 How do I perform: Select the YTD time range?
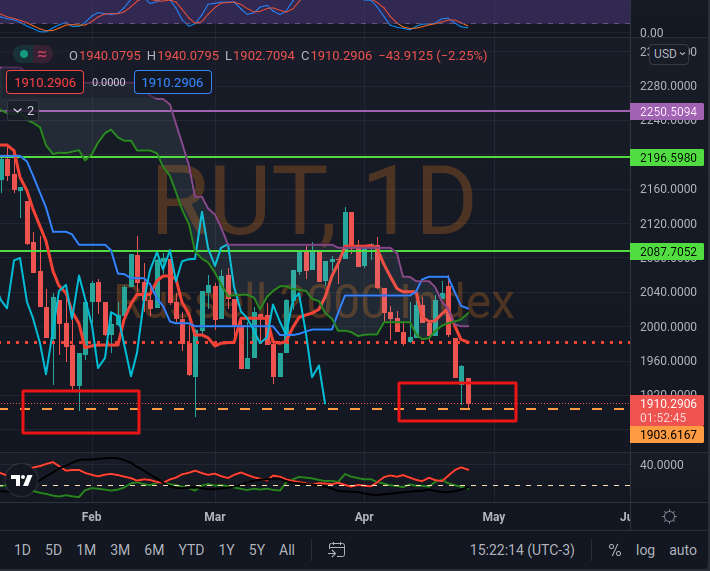(191, 550)
